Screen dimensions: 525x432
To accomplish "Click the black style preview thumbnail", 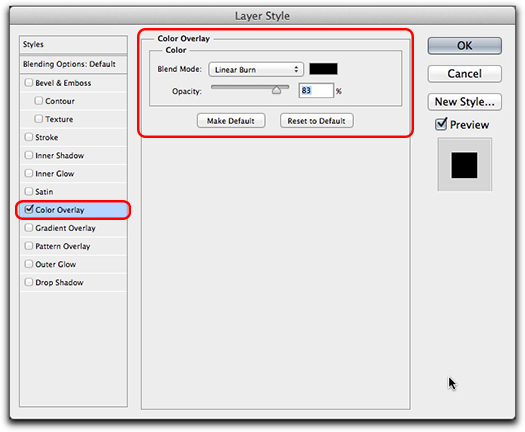I will pos(464,165).
